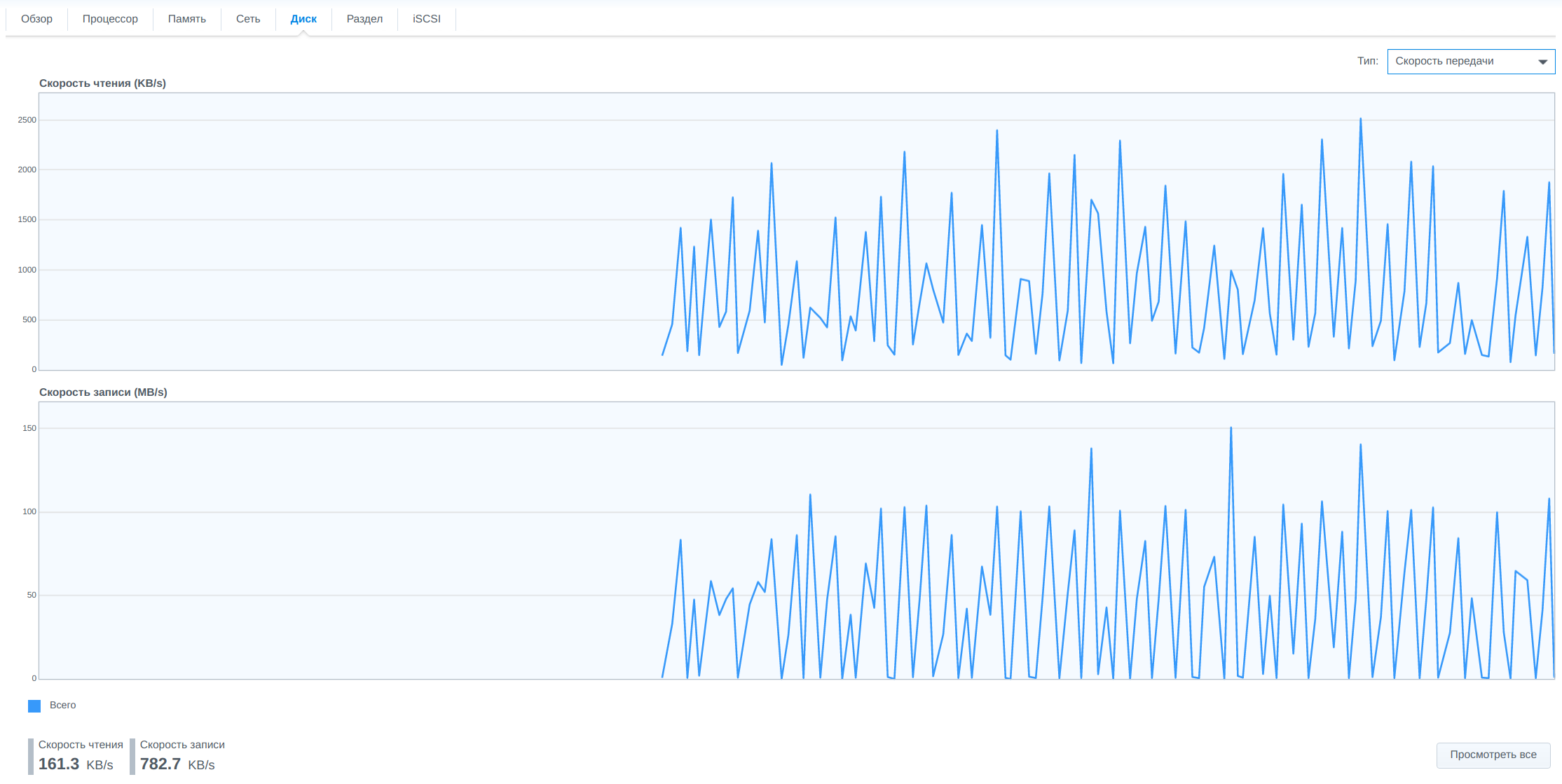Click the dropdown arrow next to Скорость передачи
Viewport: 1562px width, 784px height.
pos(1542,62)
